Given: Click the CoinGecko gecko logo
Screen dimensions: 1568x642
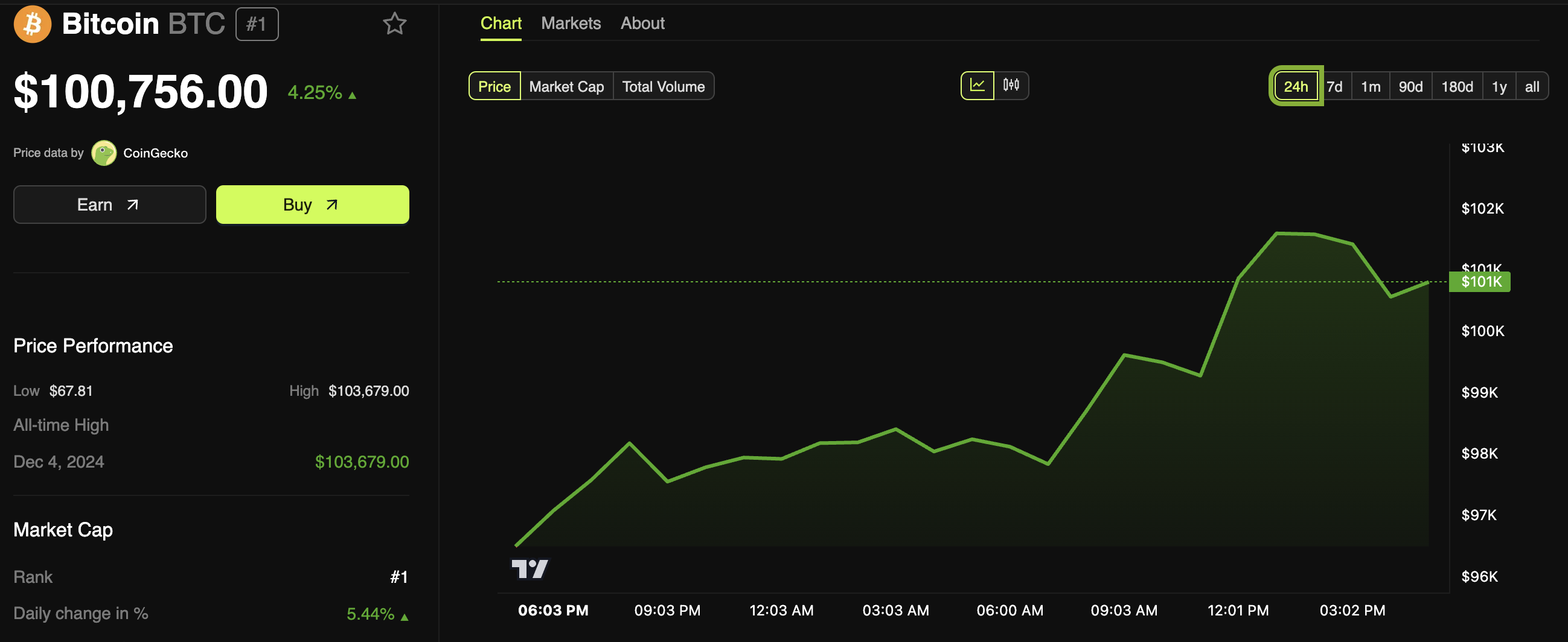Looking at the screenshot, I should 103,153.
